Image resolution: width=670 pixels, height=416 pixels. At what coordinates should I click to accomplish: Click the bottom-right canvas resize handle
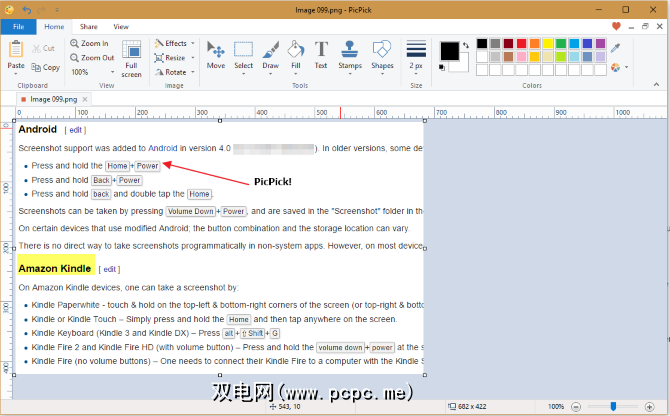coord(425,375)
